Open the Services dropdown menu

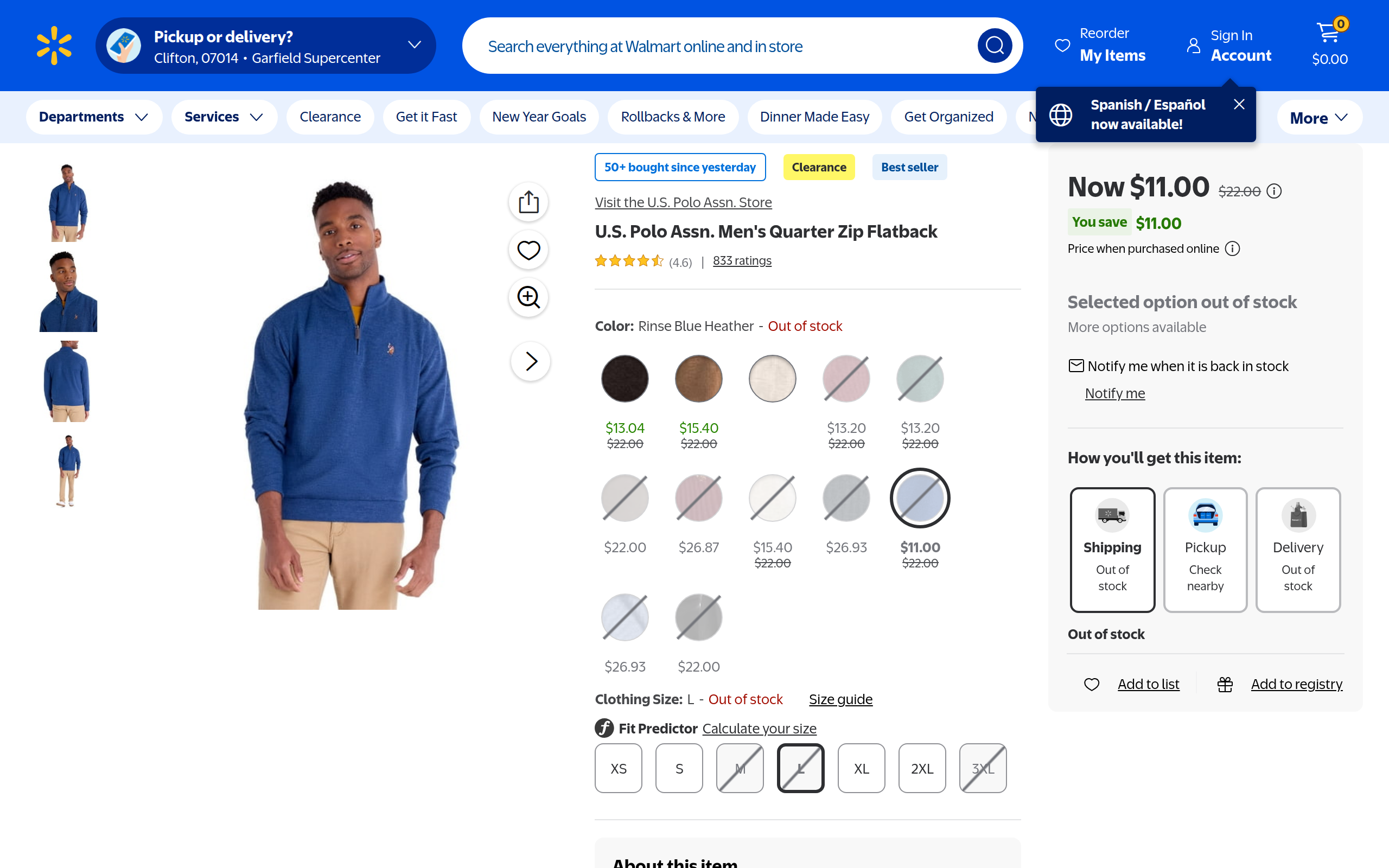(x=224, y=117)
